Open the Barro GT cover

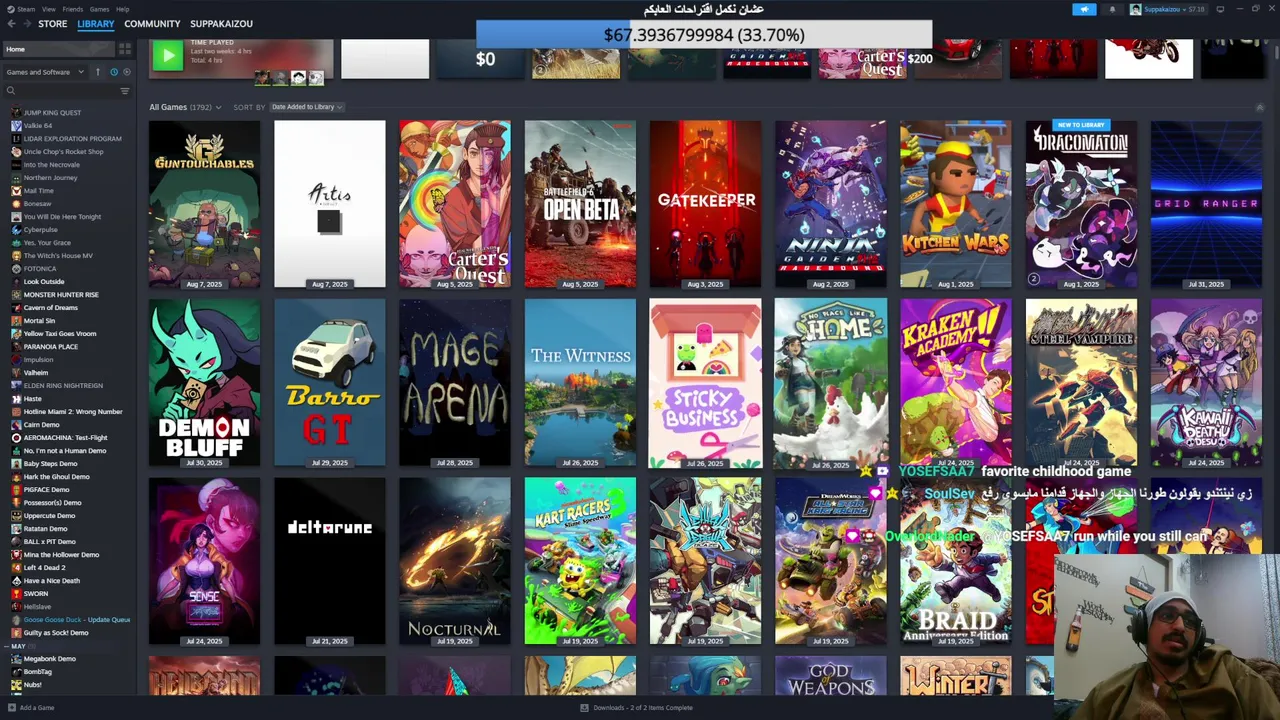(x=329, y=382)
